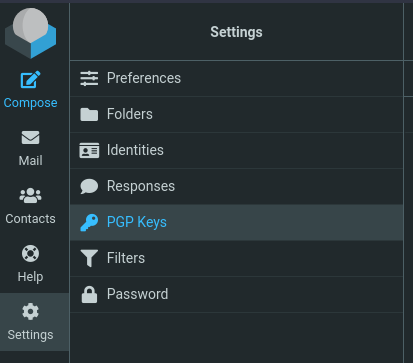Open the Mail envelope icon
This screenshot has height=363, width=413.
point(30,137)
